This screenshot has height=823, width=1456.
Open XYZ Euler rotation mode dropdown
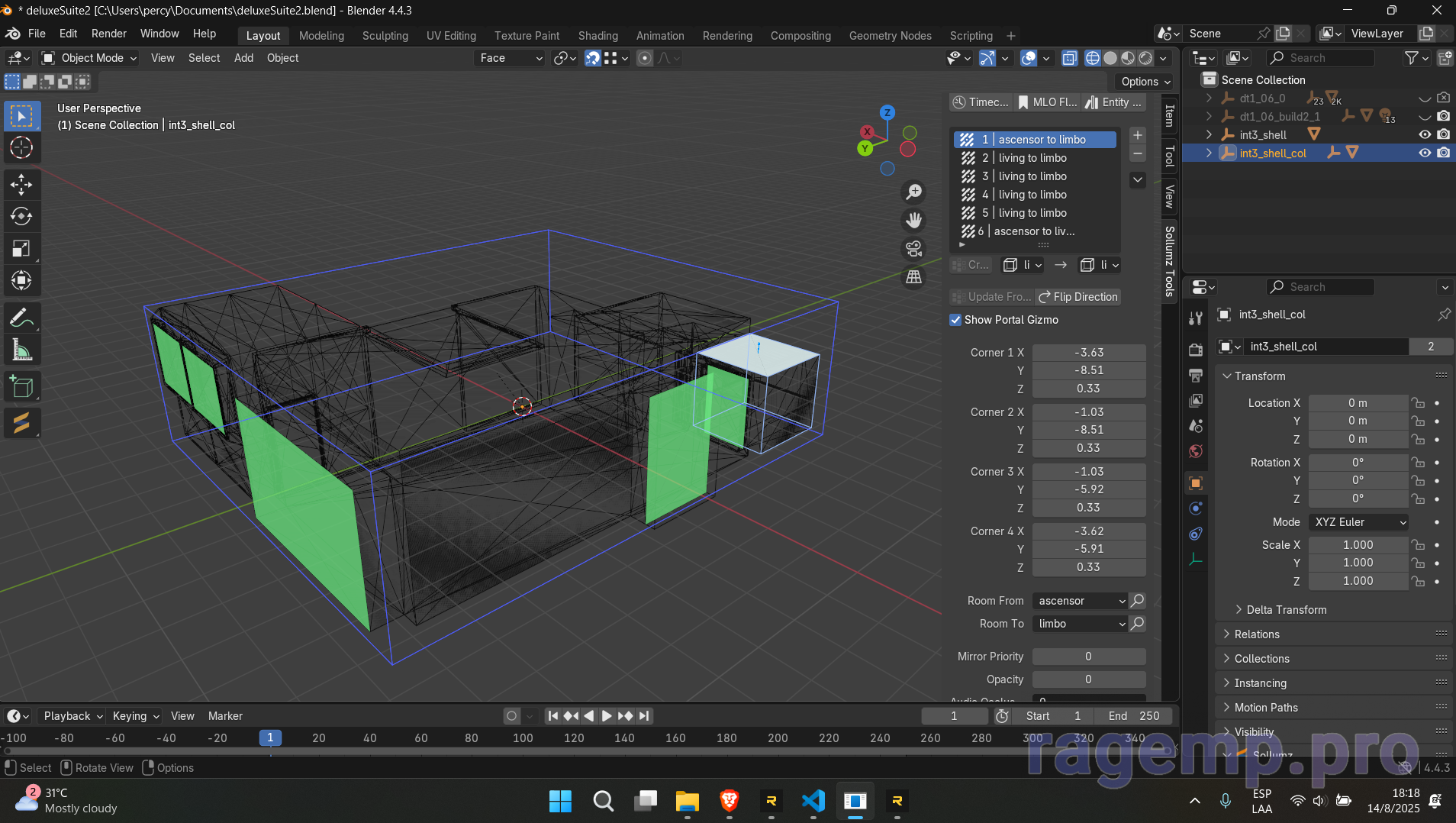[x=1358, y=522]
